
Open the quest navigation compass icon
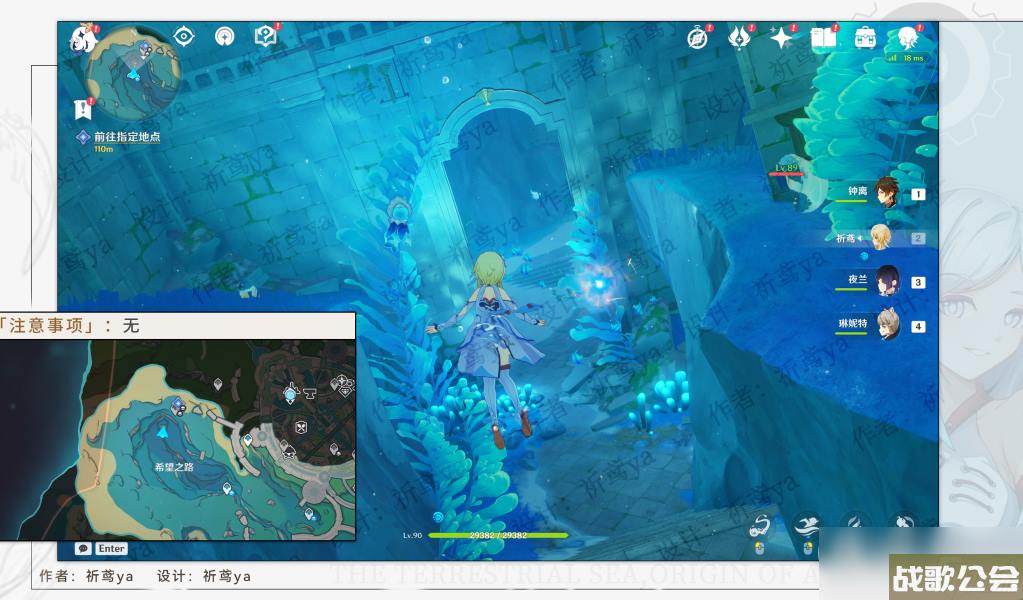[225, 37]
